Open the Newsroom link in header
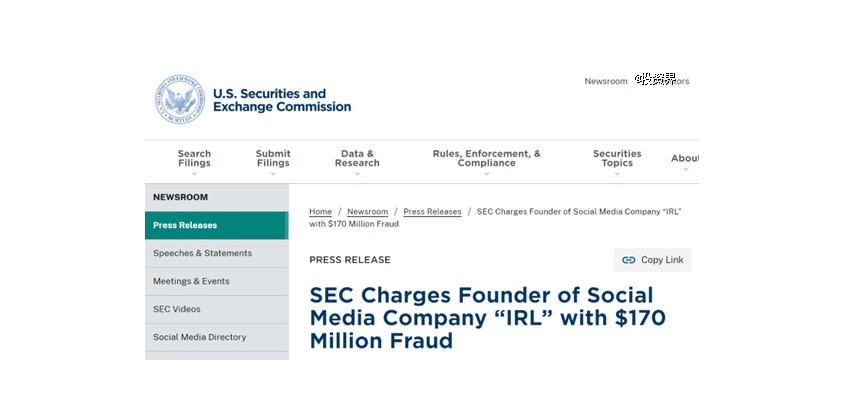The image size is (845, 420). coord(606,82)
